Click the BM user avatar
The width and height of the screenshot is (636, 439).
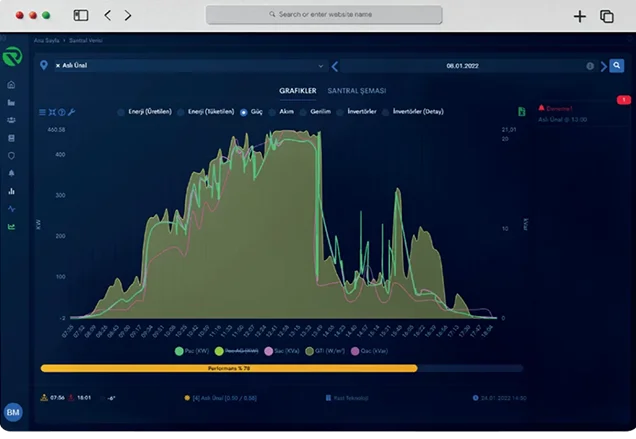[13, 412]
